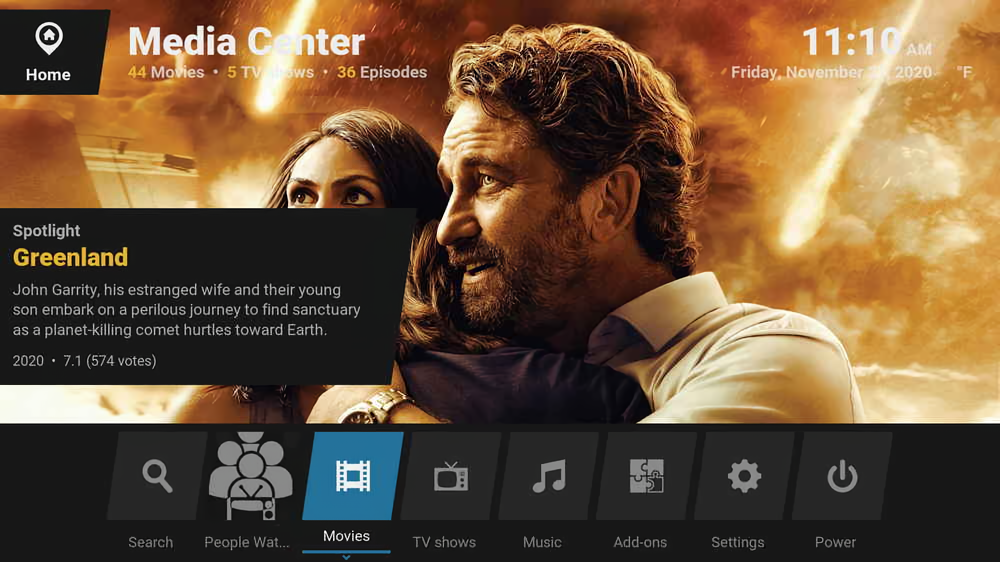Image resolution: width=1000 pixels, height=562 pixels.
Task: Click the Greenland plot description text
Action: click(187, 310)
